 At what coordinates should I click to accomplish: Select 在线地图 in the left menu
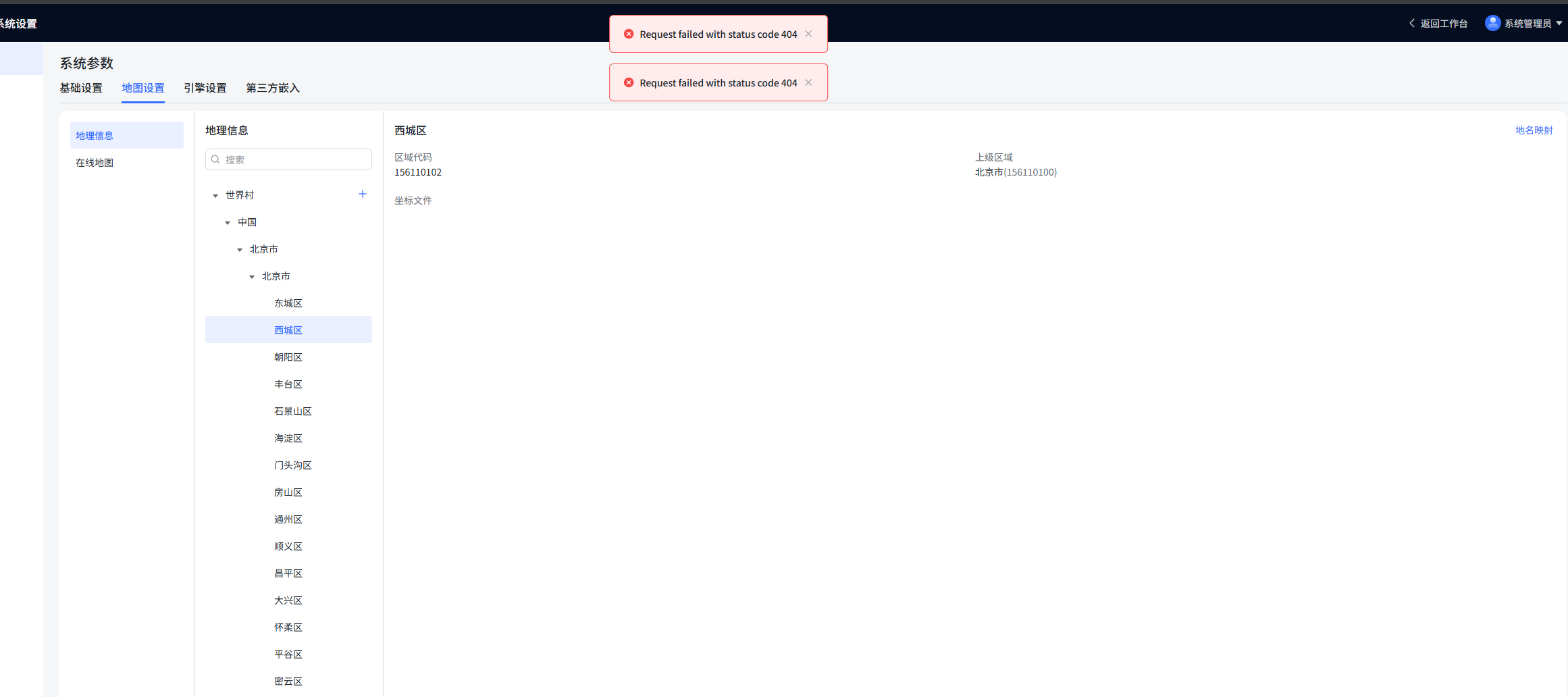pos(95,163)
